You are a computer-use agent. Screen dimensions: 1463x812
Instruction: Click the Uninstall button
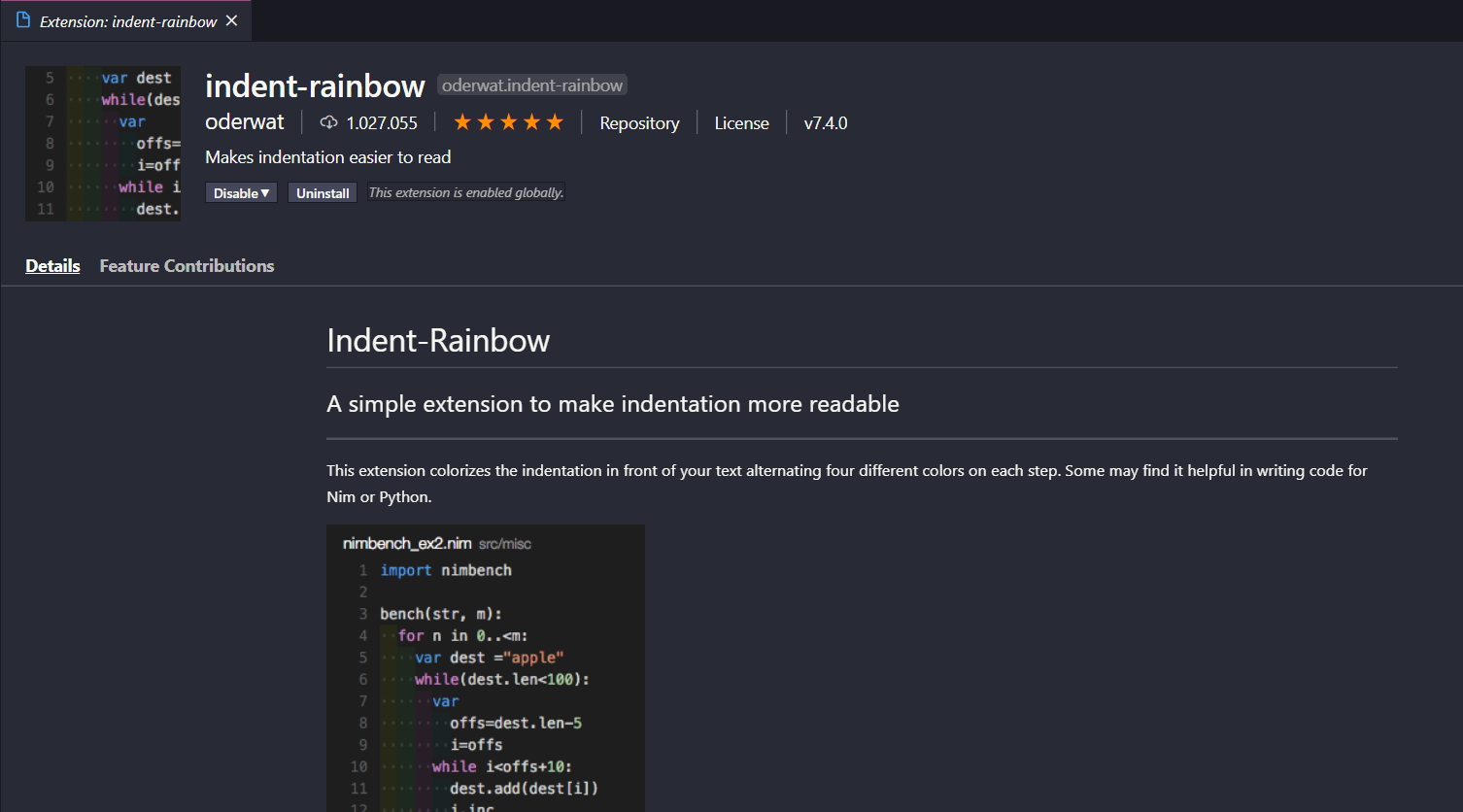point(323,193)
